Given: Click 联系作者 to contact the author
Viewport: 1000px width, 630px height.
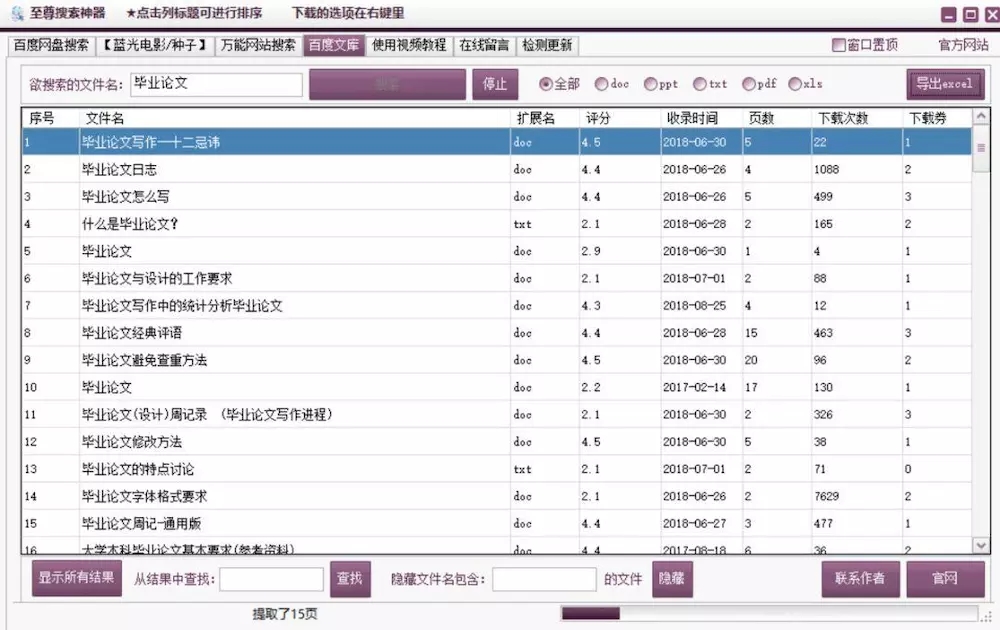Looking at the screenshot, I should point(860,578).
